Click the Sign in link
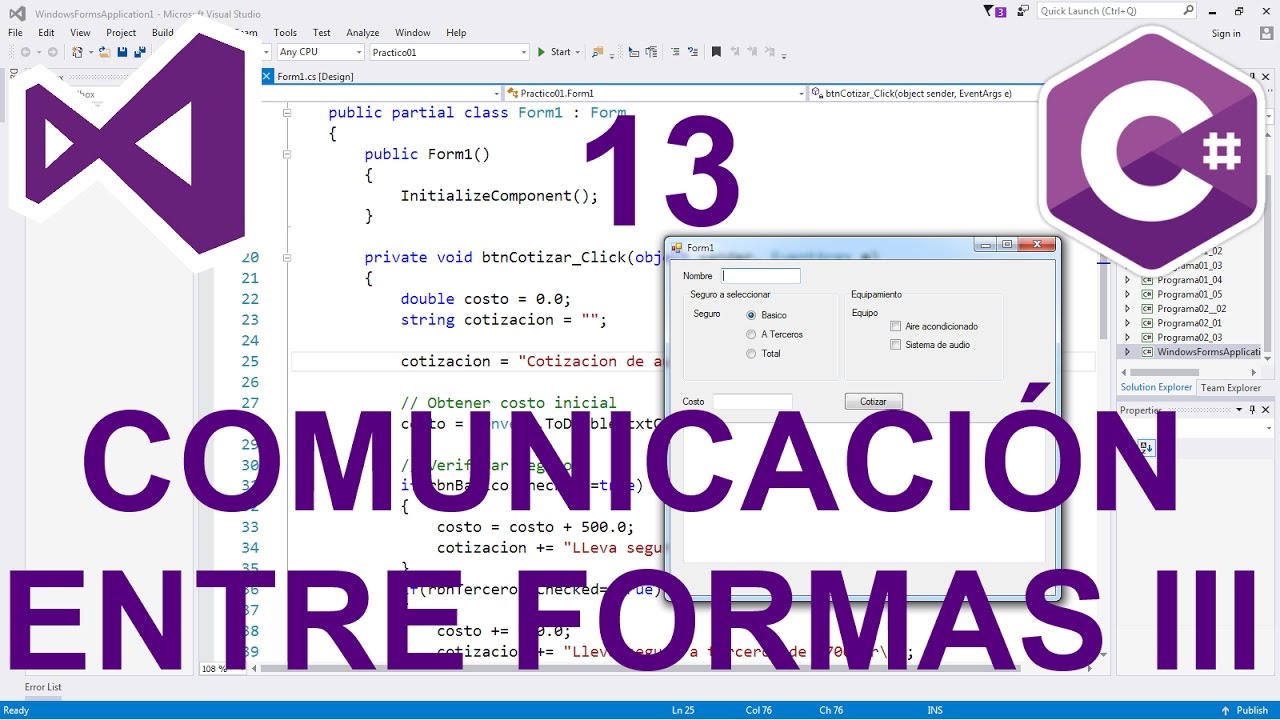The image size is (1280, 720). click(1226, 33)
